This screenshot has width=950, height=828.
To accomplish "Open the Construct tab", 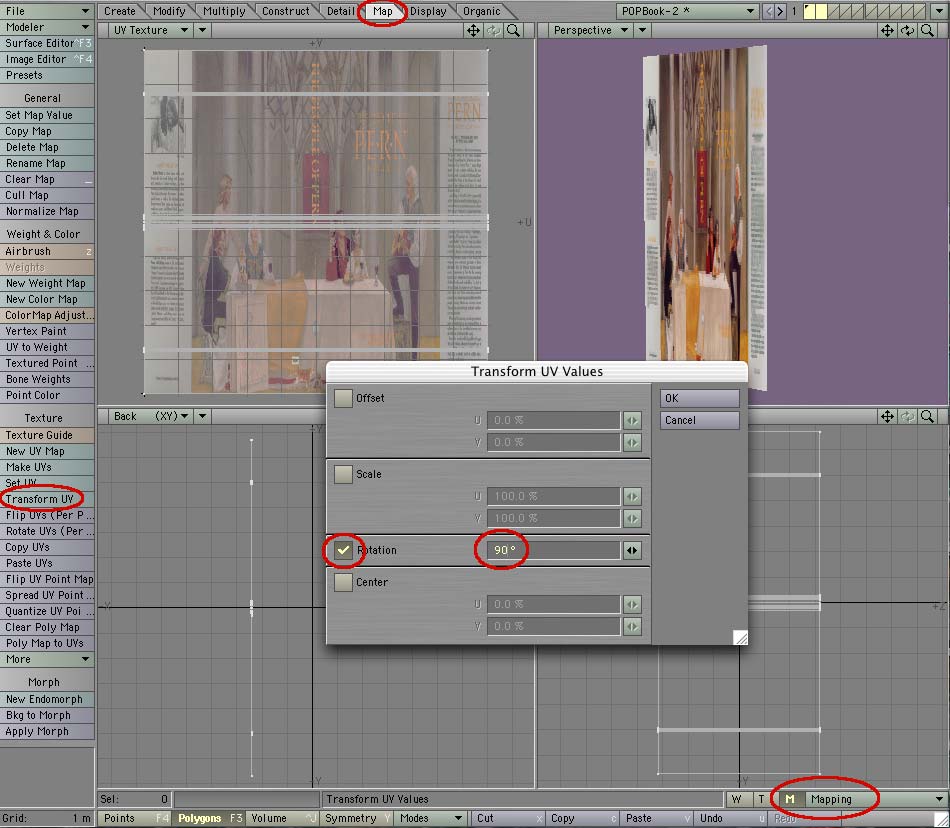I will pyautogui.click(x=285, y=11).
